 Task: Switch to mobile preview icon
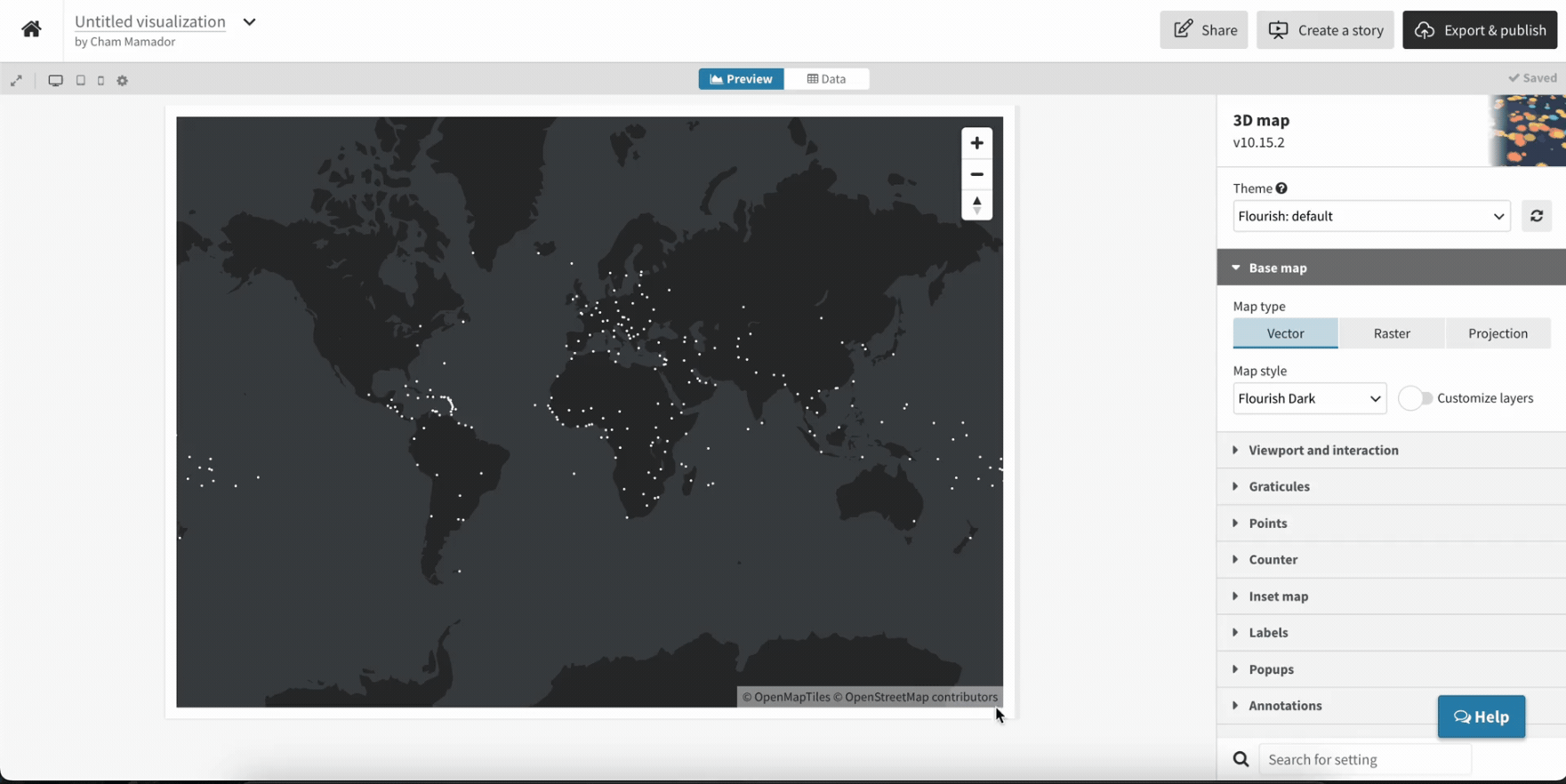pos(100,80)
